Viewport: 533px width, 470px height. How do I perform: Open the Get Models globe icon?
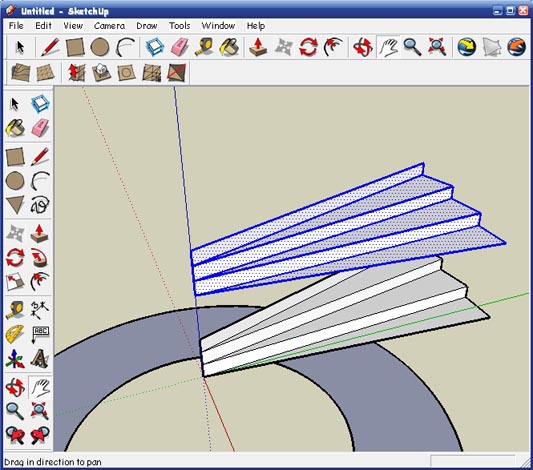pyautogui.click(x=466, y=47)
